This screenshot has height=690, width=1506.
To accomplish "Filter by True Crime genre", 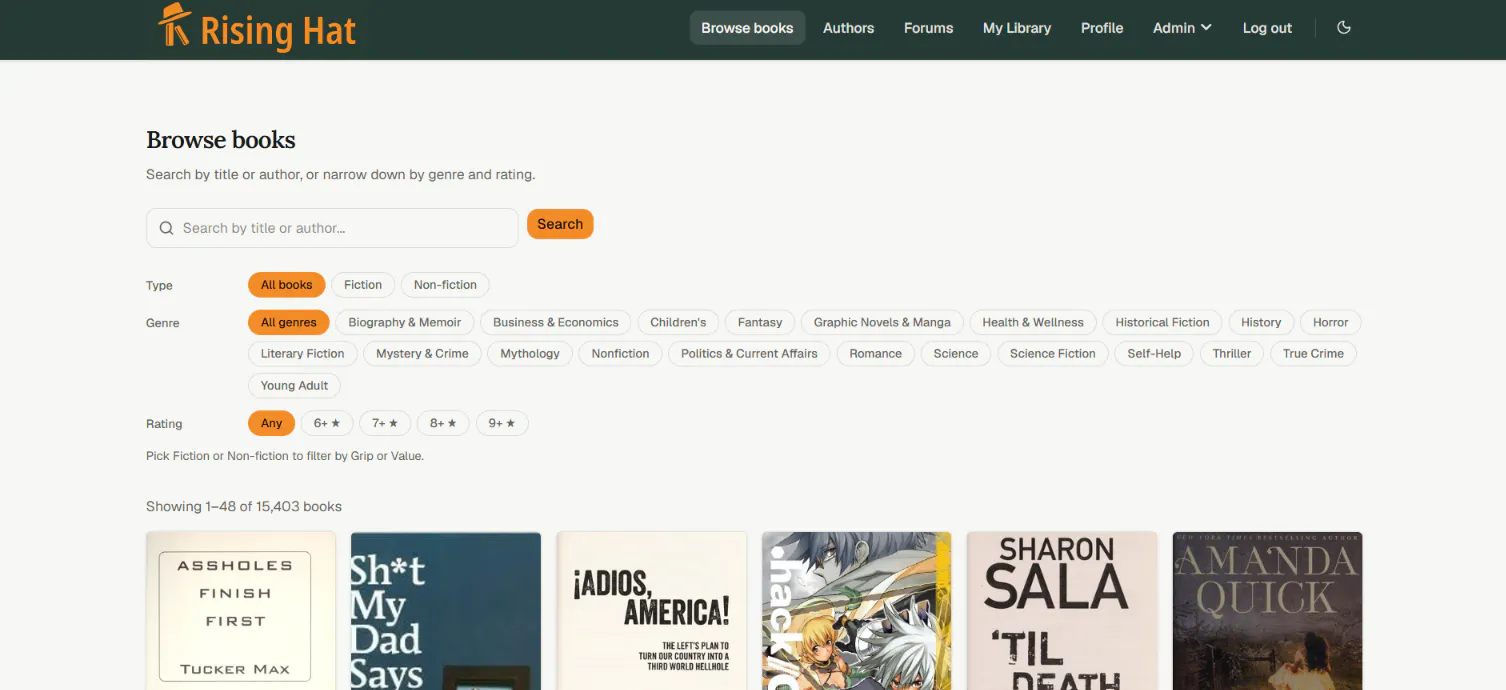I will [x=1313, y=353].
